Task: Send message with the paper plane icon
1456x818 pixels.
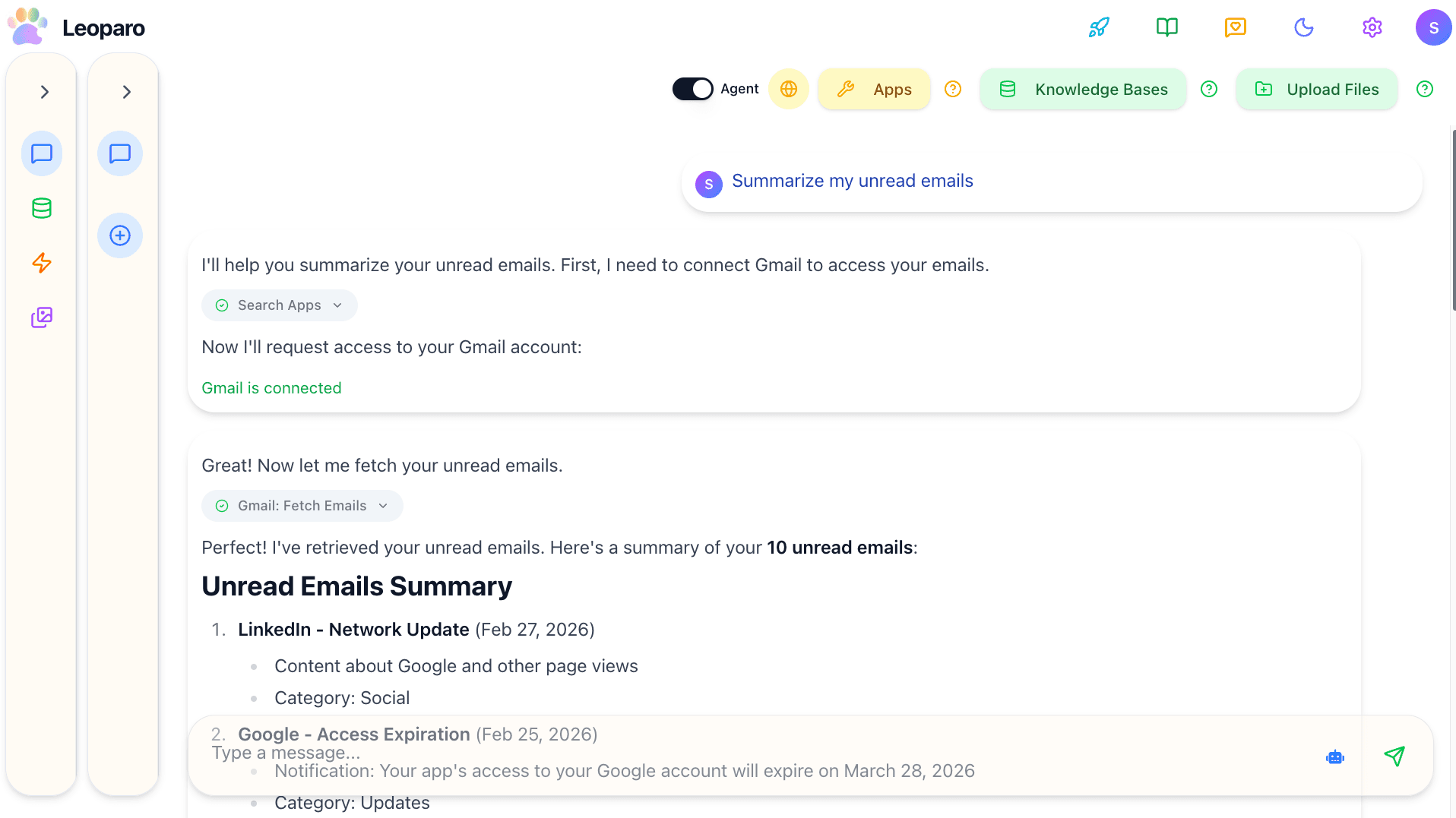Action: point(1395,756)
